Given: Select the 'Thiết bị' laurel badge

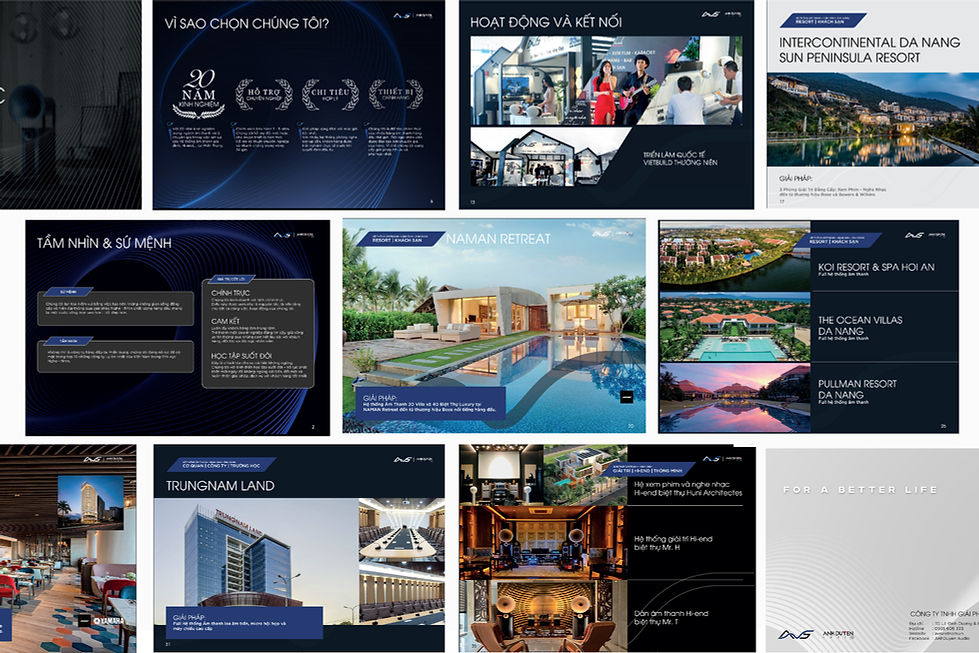Looking at the screenshot, I should (396, 95).
